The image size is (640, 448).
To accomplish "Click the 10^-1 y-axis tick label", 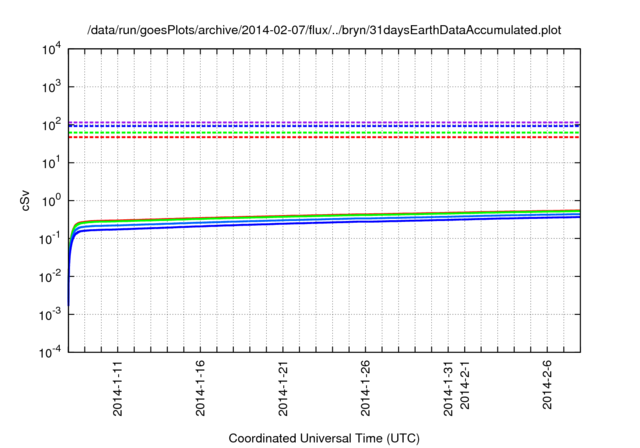I will point(51,238).
